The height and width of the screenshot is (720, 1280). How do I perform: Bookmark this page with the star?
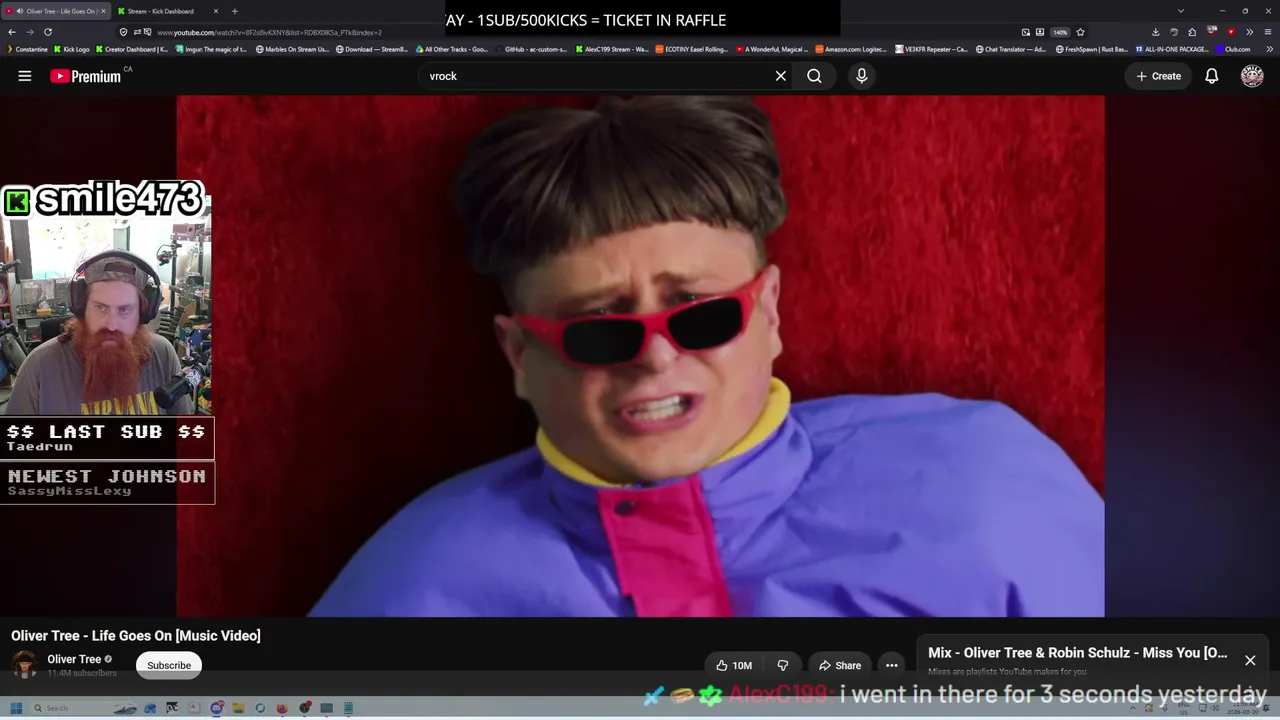(1080, 32)
